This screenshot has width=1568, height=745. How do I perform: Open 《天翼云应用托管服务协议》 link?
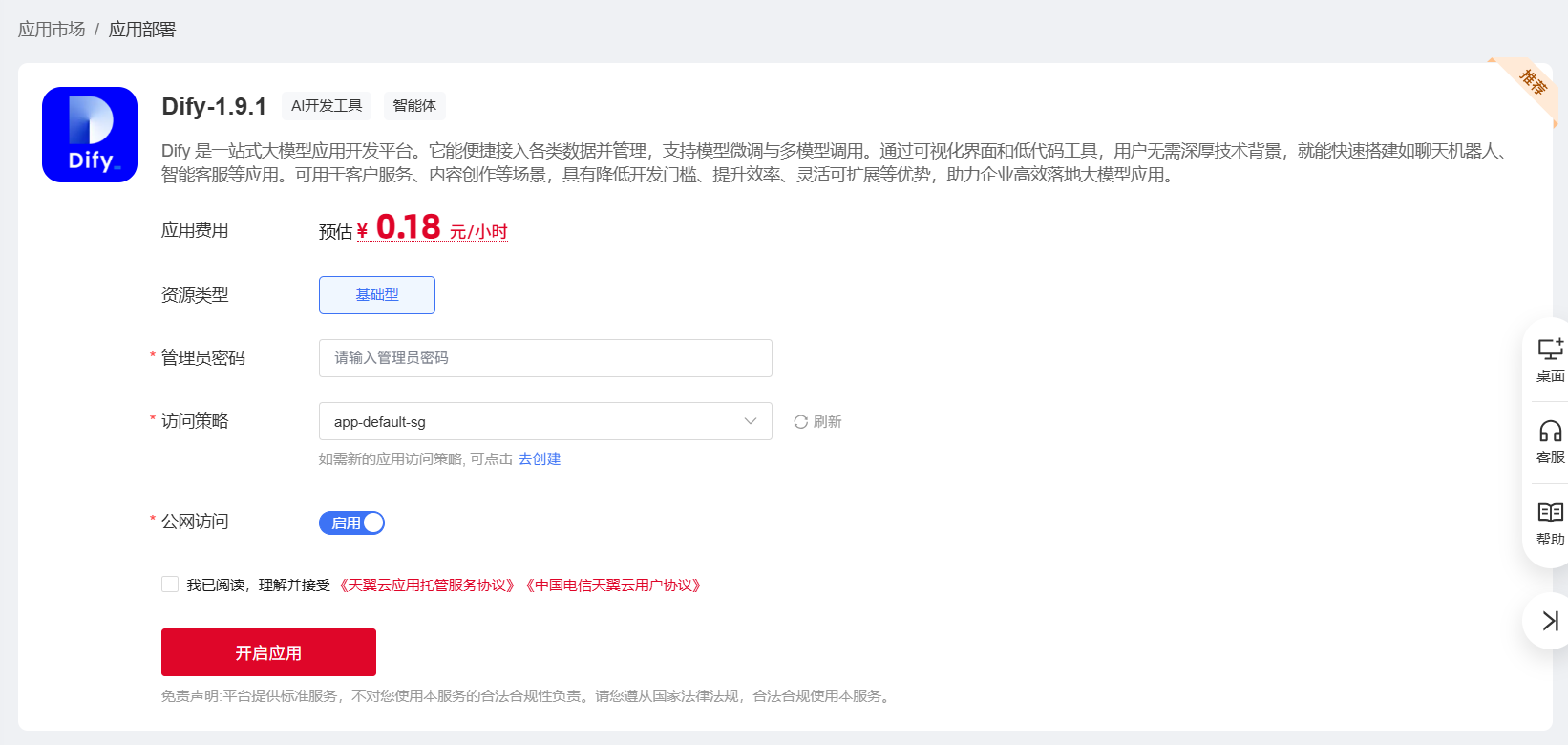427,585
